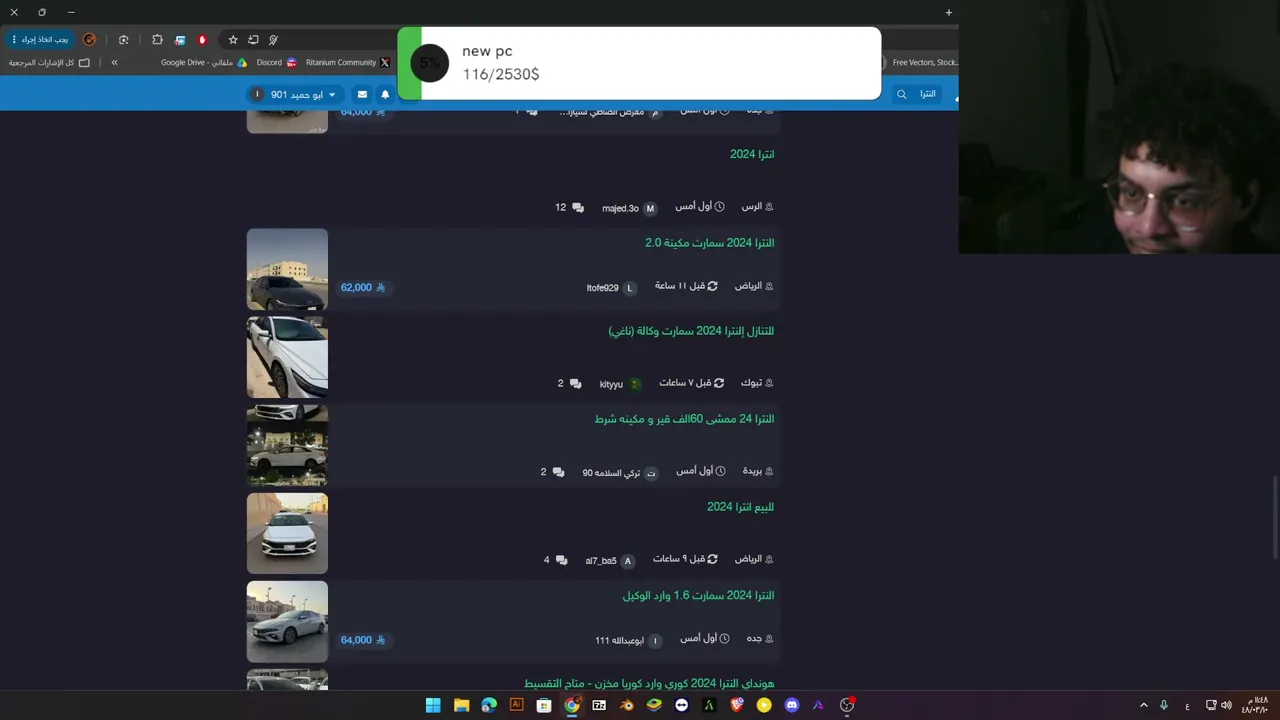Open the notifications bell icon
Viewport: 1280px width, 720px height.
coord(385,95)
